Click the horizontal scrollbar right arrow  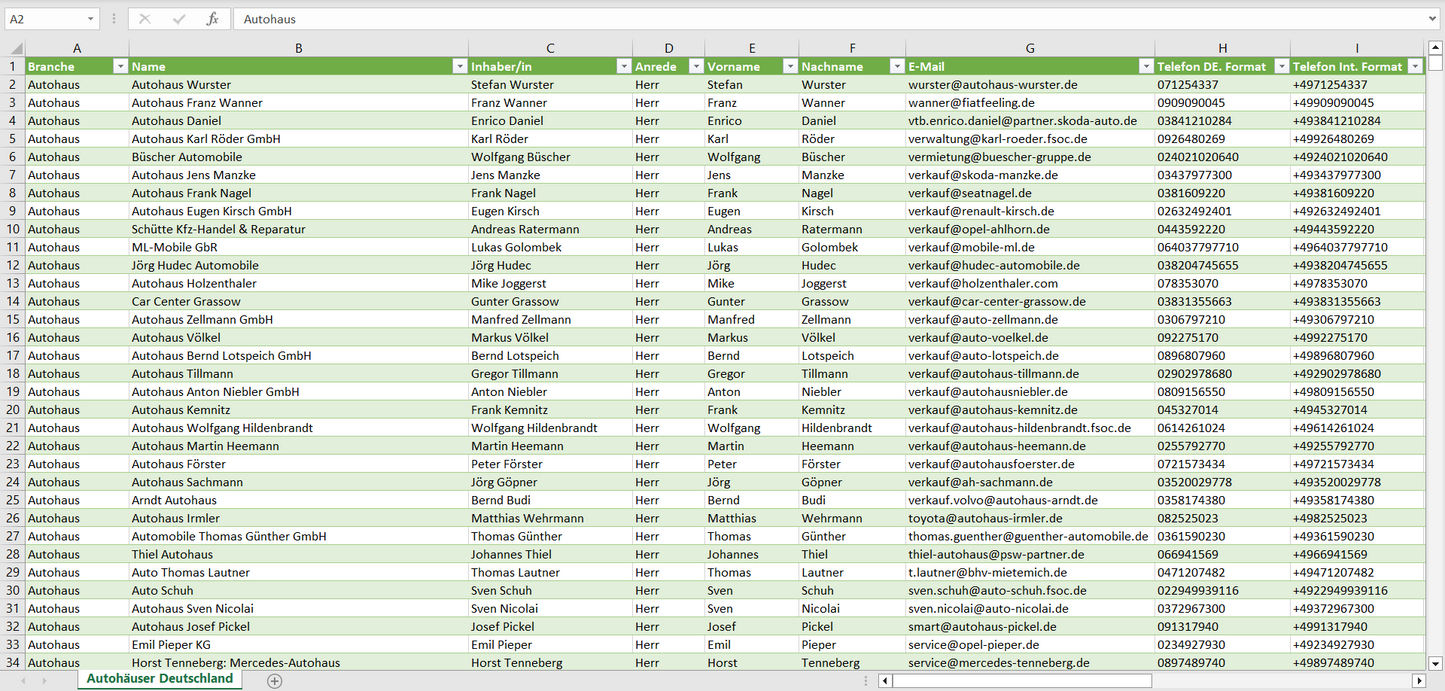pos(1418,680)
